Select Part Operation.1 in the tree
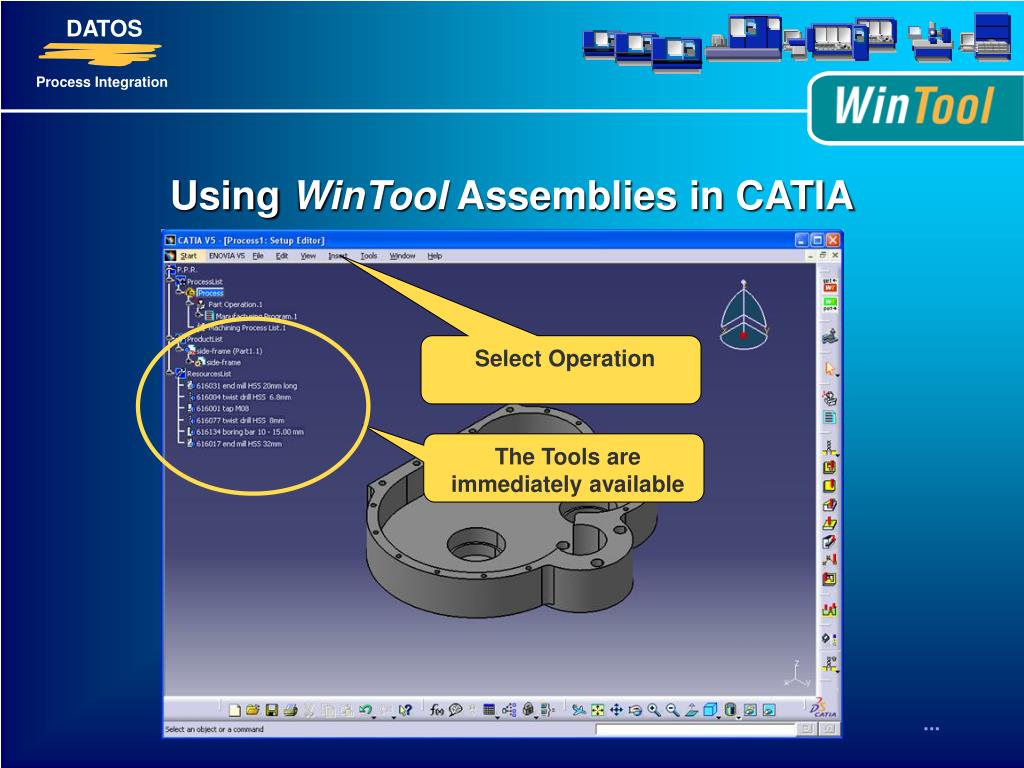Screen dimensions: 1024x768 [235, 304]
